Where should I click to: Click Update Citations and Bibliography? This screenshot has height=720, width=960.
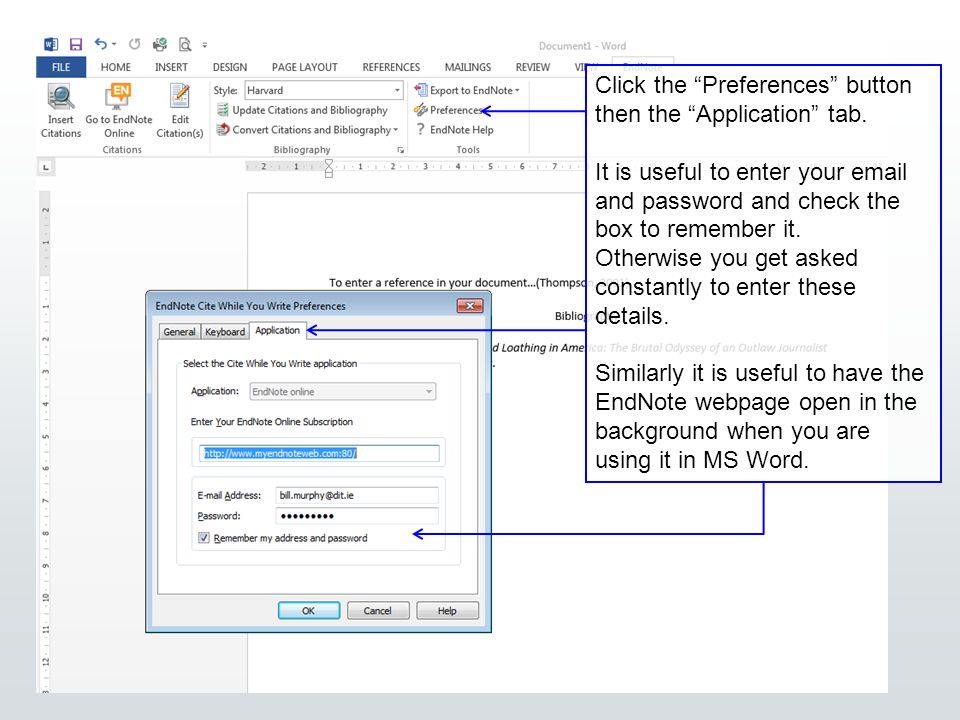(x=302, y=110)
